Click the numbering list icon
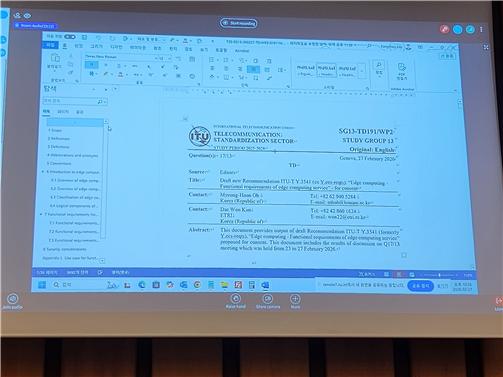503x377 pixels. pyautogui.click(x=227, y=60)
